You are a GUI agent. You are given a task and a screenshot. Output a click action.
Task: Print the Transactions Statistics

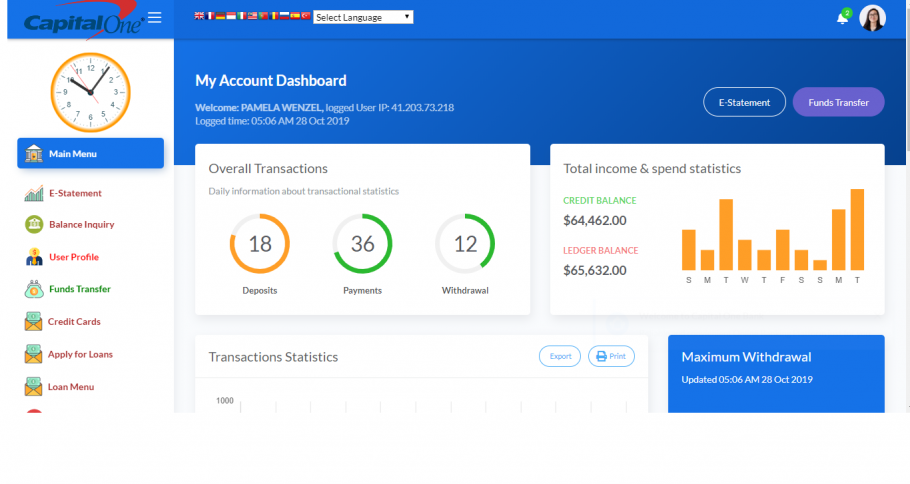611,356
